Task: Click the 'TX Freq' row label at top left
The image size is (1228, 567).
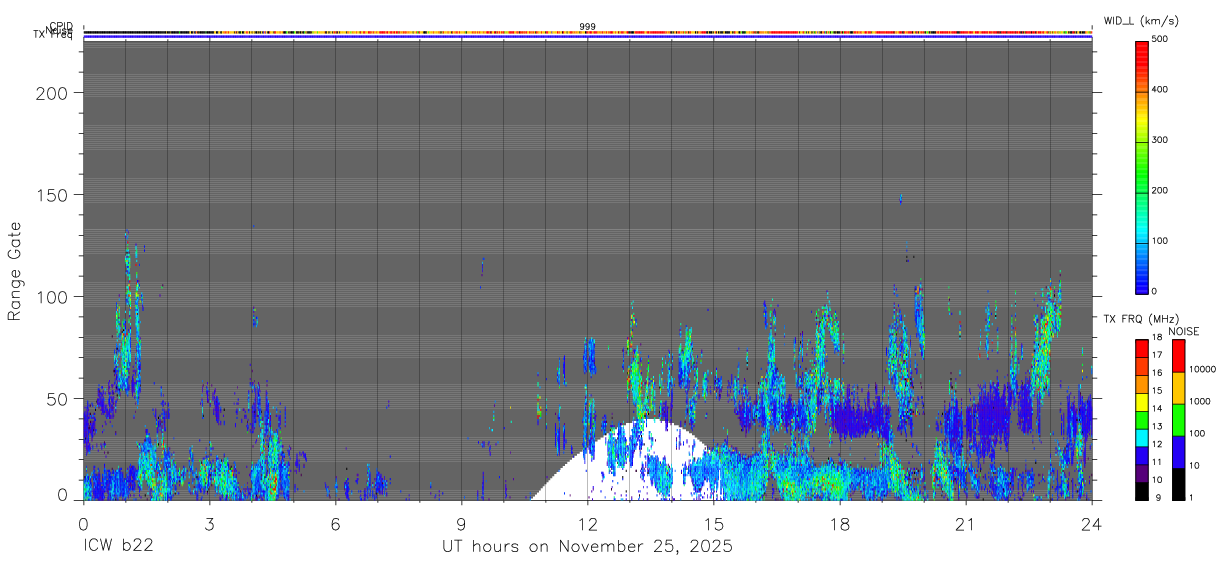Action: pos(53,36)
